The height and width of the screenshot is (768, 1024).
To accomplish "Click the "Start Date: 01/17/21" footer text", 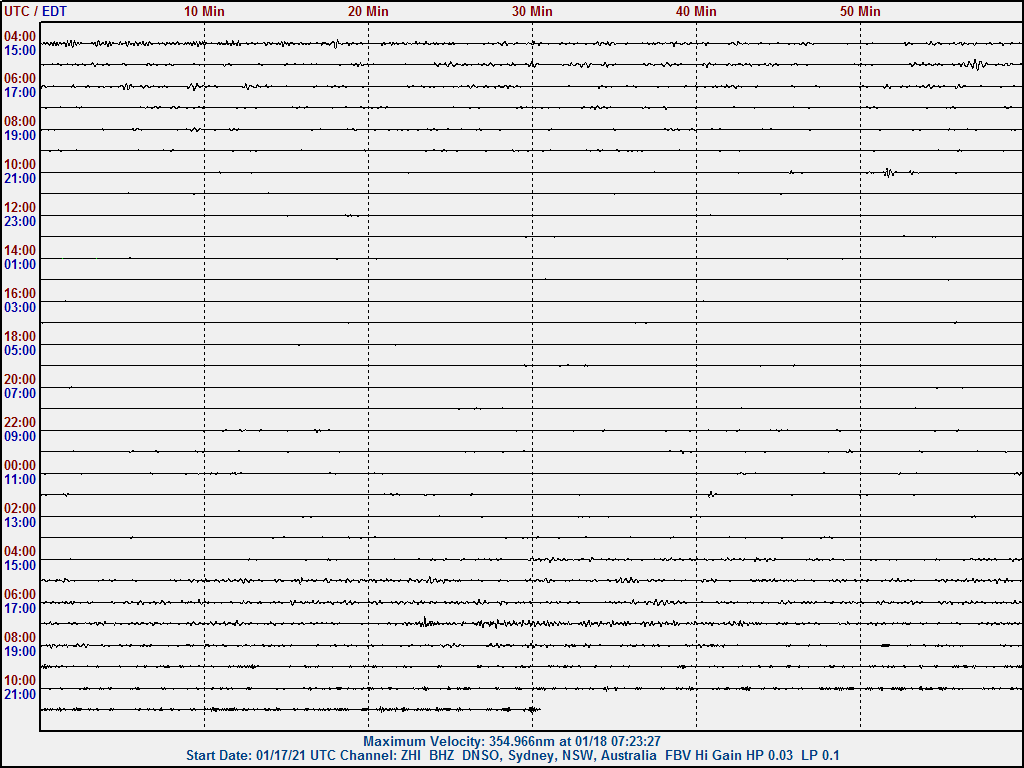I will pos(251,755).
